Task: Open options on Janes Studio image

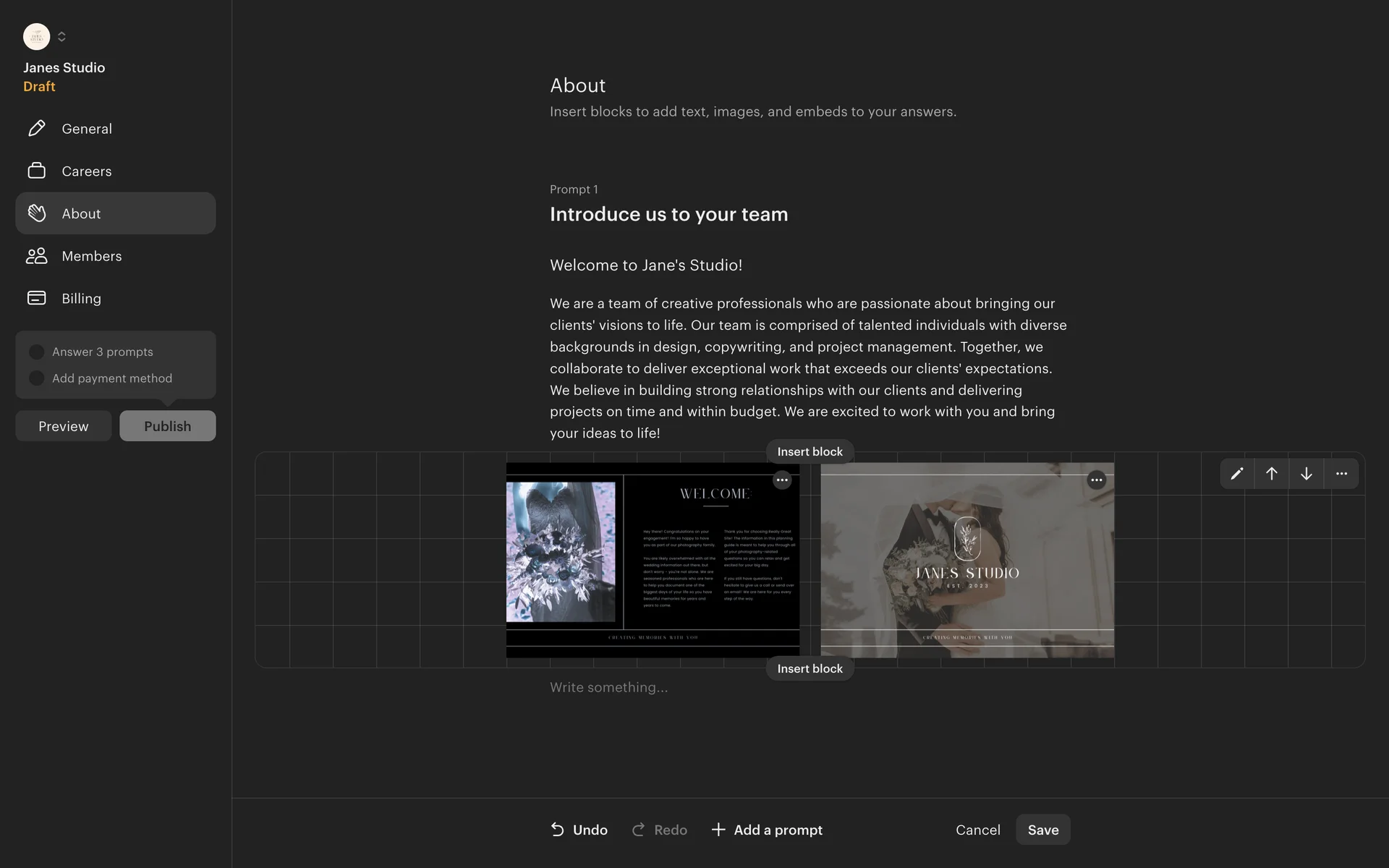Action: [x=1097, y=480]
